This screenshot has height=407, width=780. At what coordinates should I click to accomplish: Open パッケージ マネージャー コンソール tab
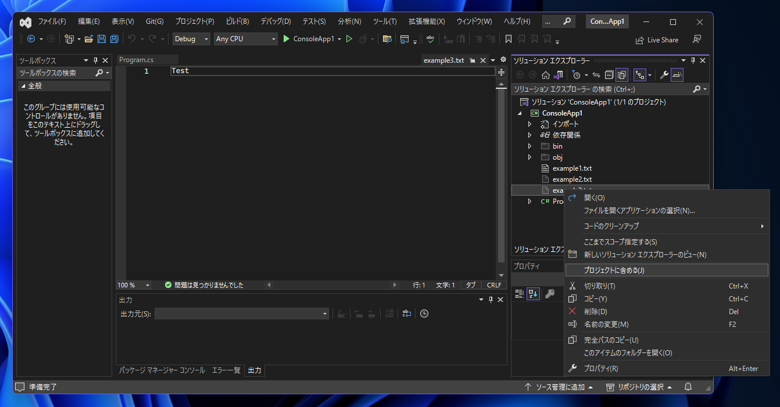[162, 370]
